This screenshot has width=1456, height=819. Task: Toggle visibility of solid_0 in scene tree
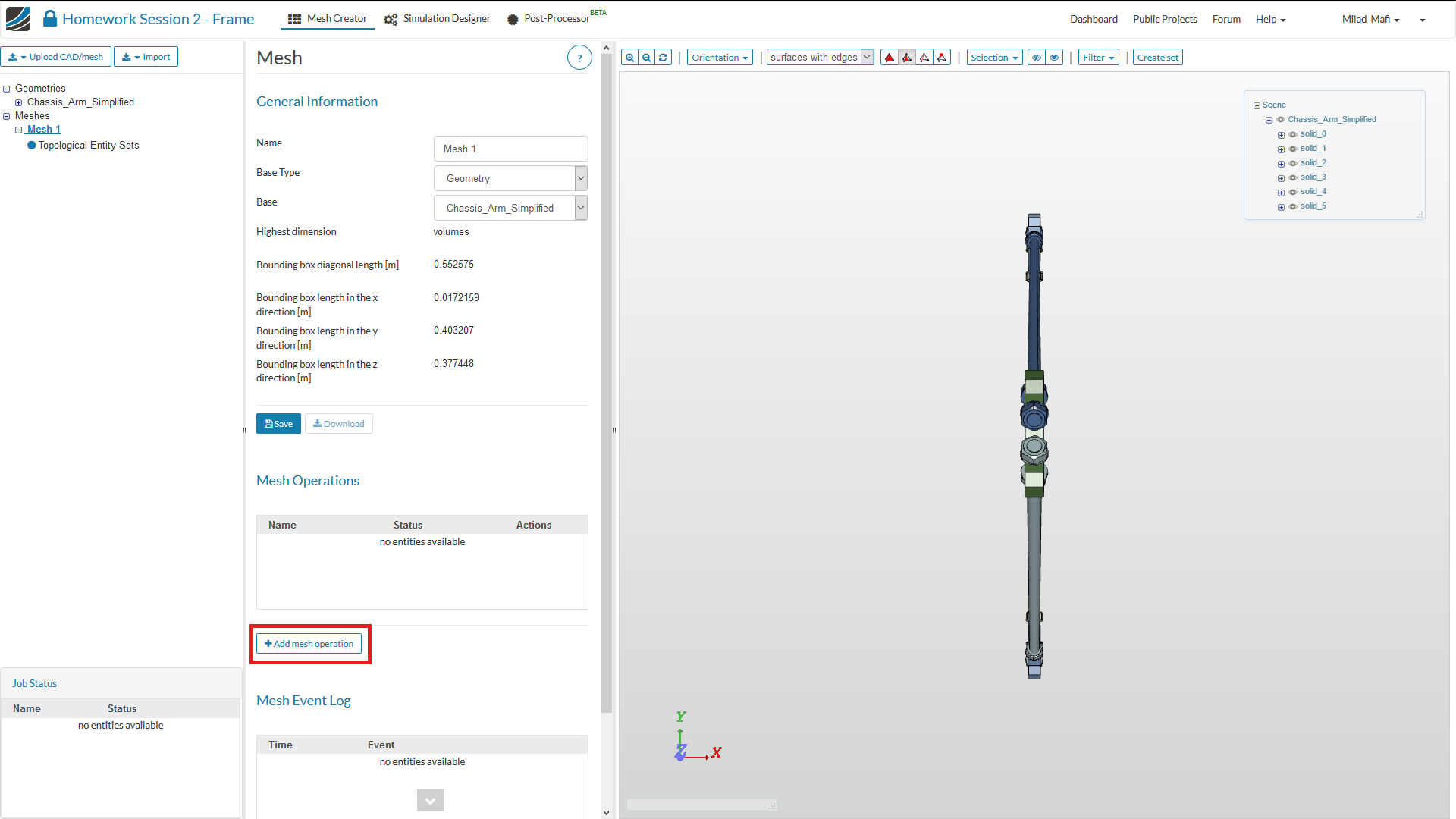click(1293, 134)
